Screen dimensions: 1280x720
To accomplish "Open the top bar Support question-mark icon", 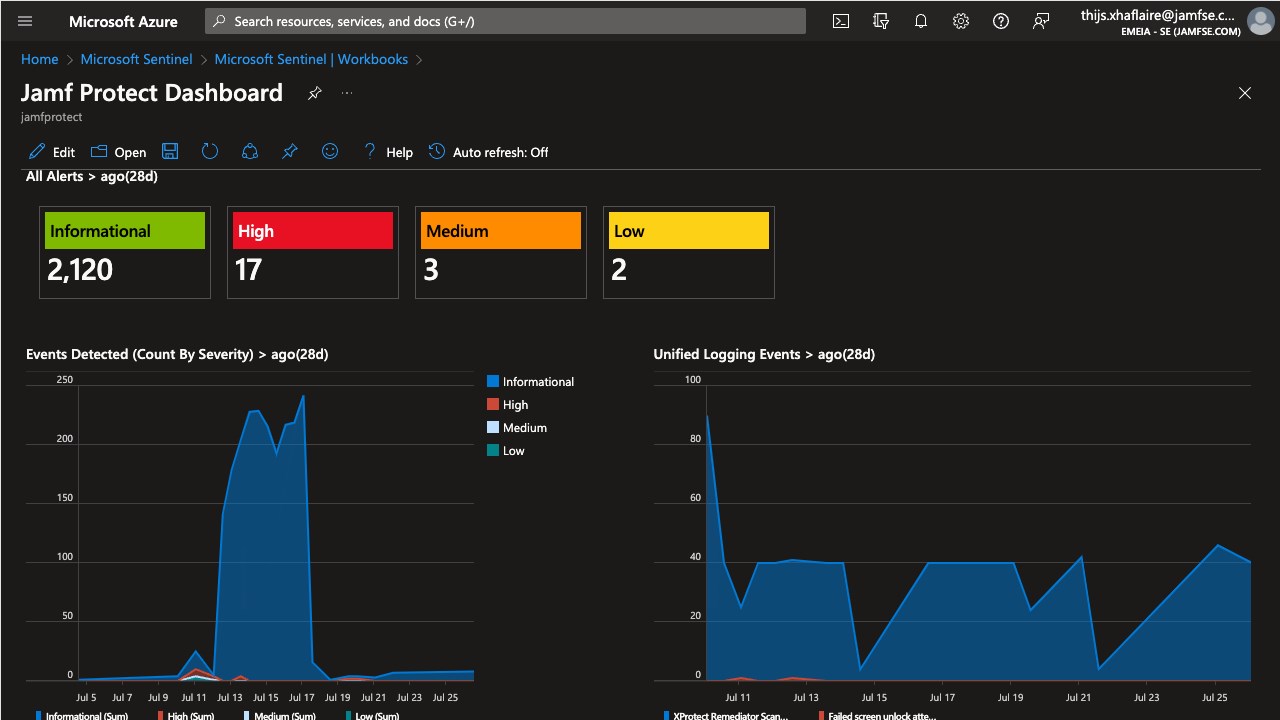I will click(1001, 21).
